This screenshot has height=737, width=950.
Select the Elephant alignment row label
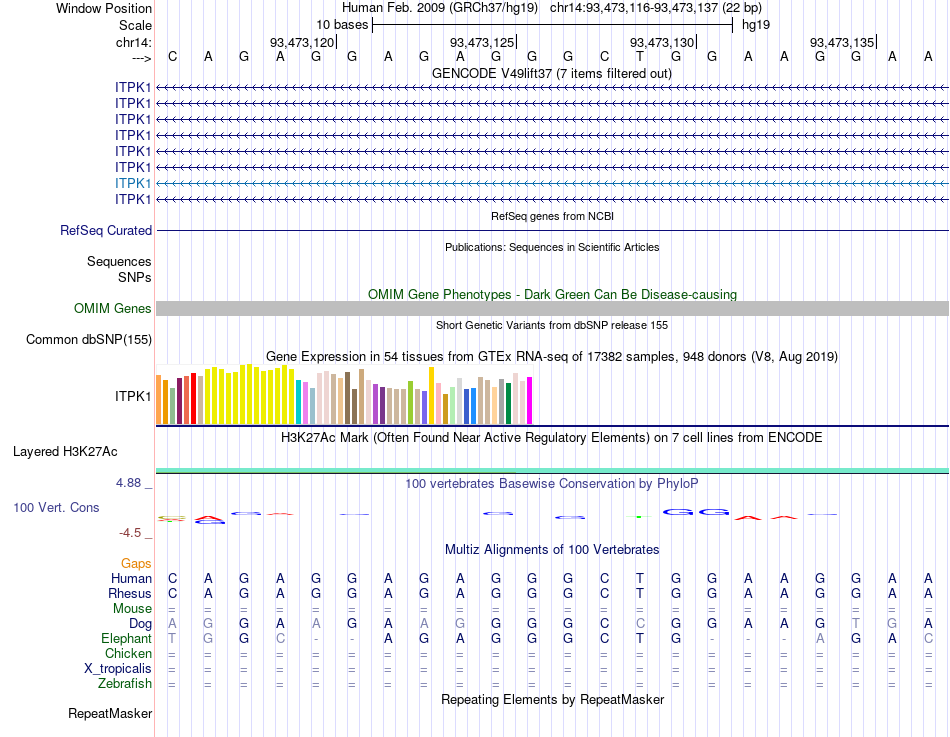[126, 639]
